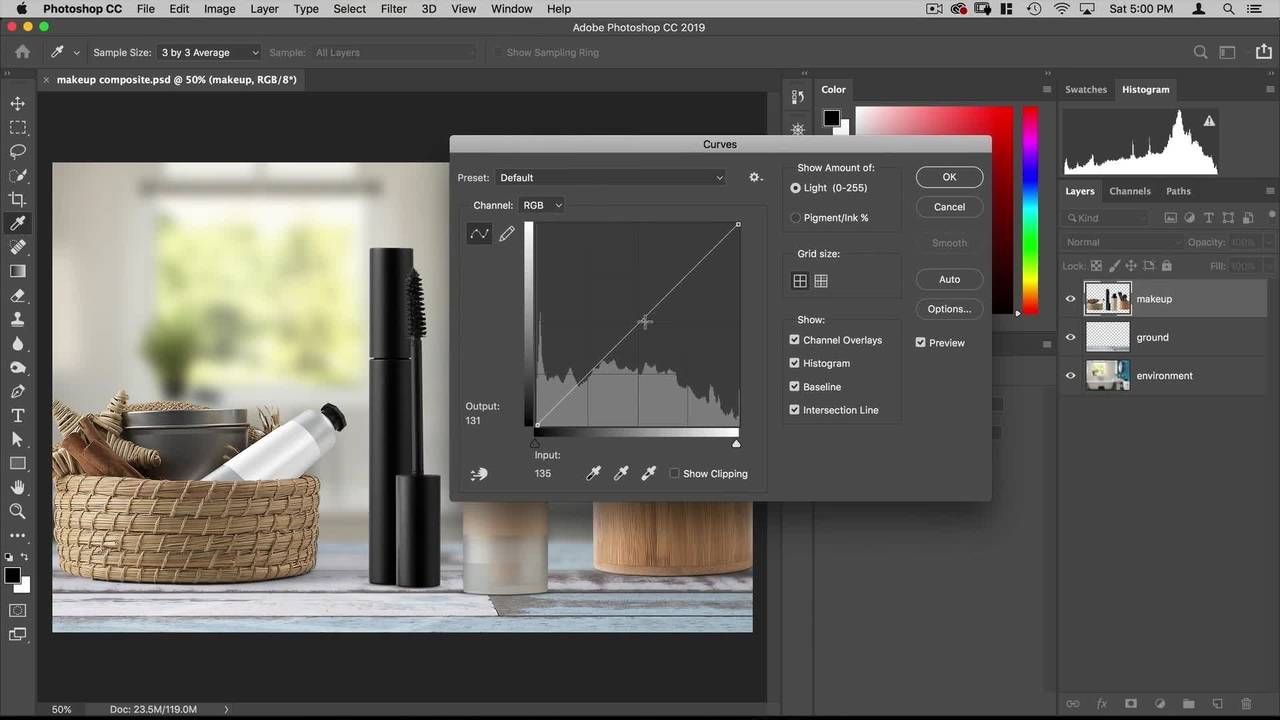Activate the on-image adjustment hand tool
The height and width of the screenshot is (720, 1280).
[479, 473]
